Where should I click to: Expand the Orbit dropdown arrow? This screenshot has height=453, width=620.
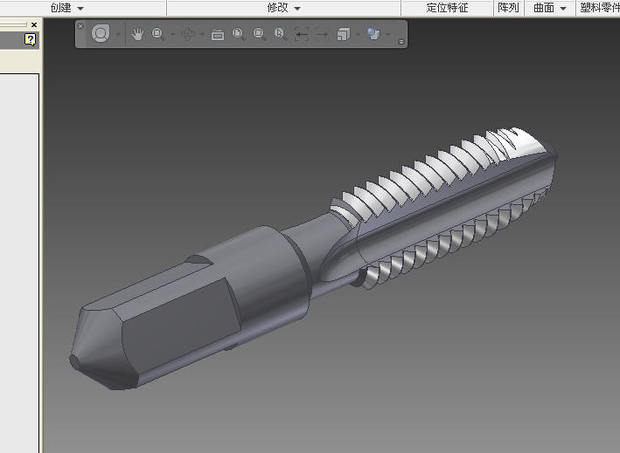click(202, 34)
